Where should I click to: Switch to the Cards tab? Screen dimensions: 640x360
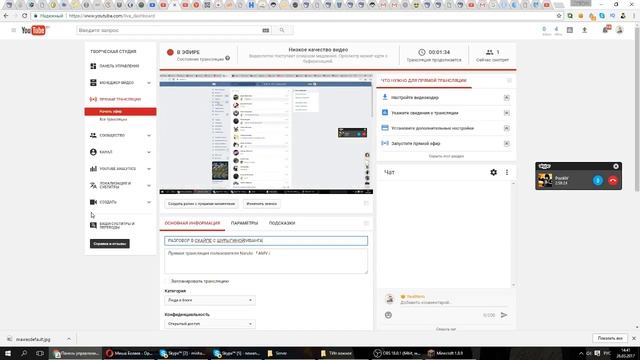282,223
